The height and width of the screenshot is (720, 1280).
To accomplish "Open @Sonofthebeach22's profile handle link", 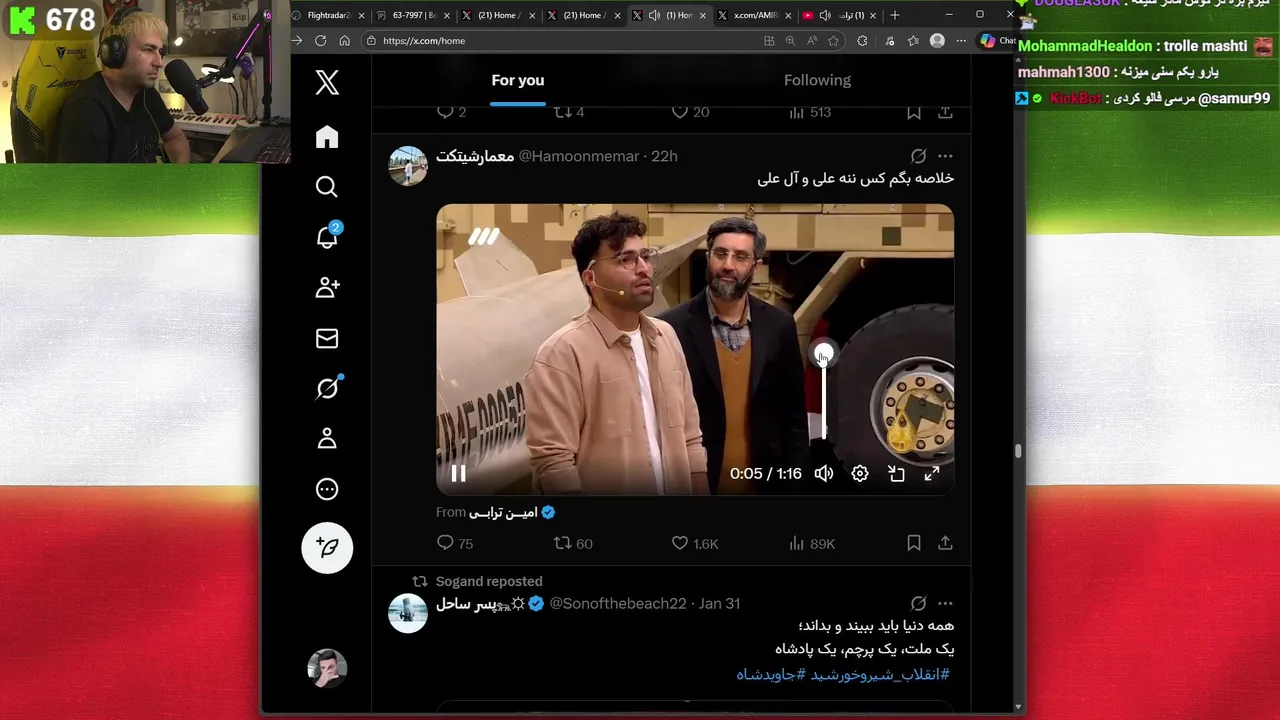I will (x=618, y=603).
